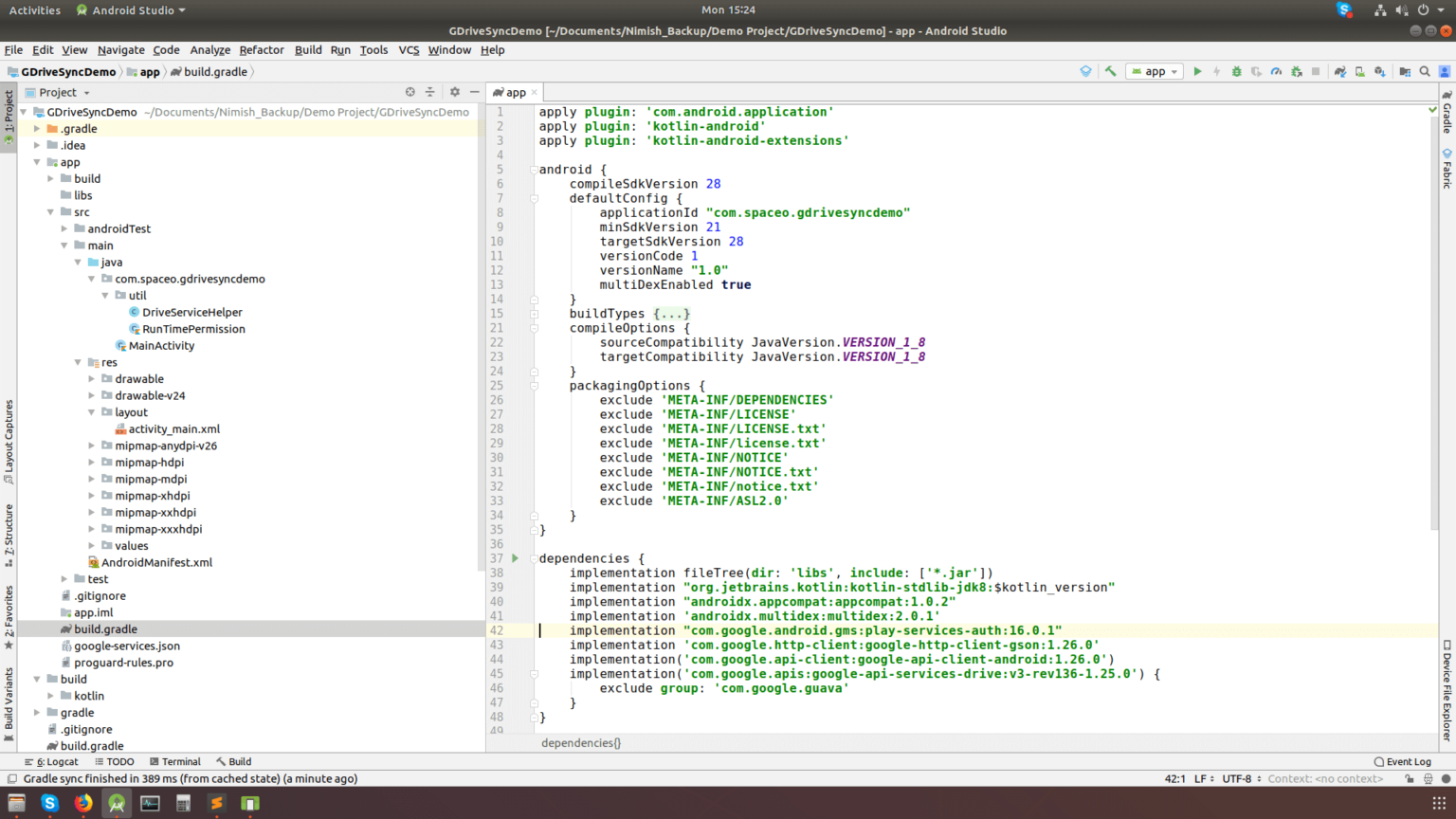Toggle the Gradle tool window on right edge
This screenshot has height=819, width=1456.
click(1447, 114)
